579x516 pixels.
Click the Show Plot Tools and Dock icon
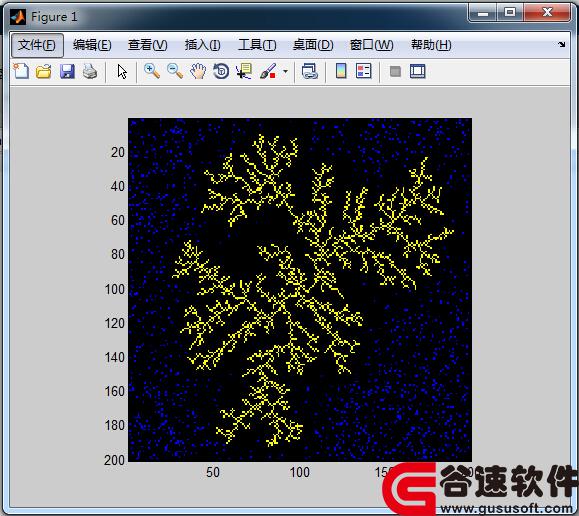418,71
